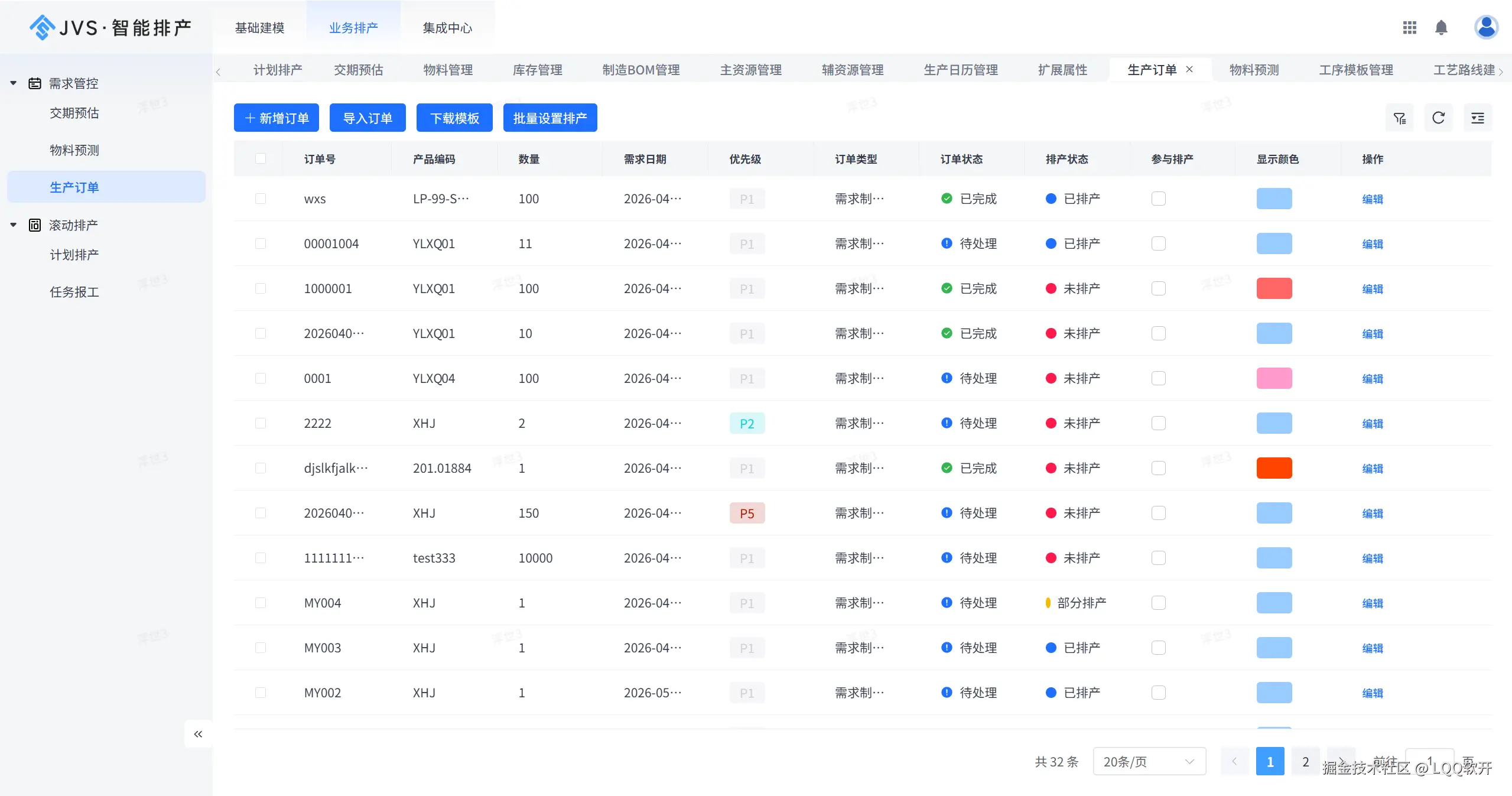Toggle select-all checkbox in table header
This screenshot has height=796, width=1512.
(x=261, y=158)
